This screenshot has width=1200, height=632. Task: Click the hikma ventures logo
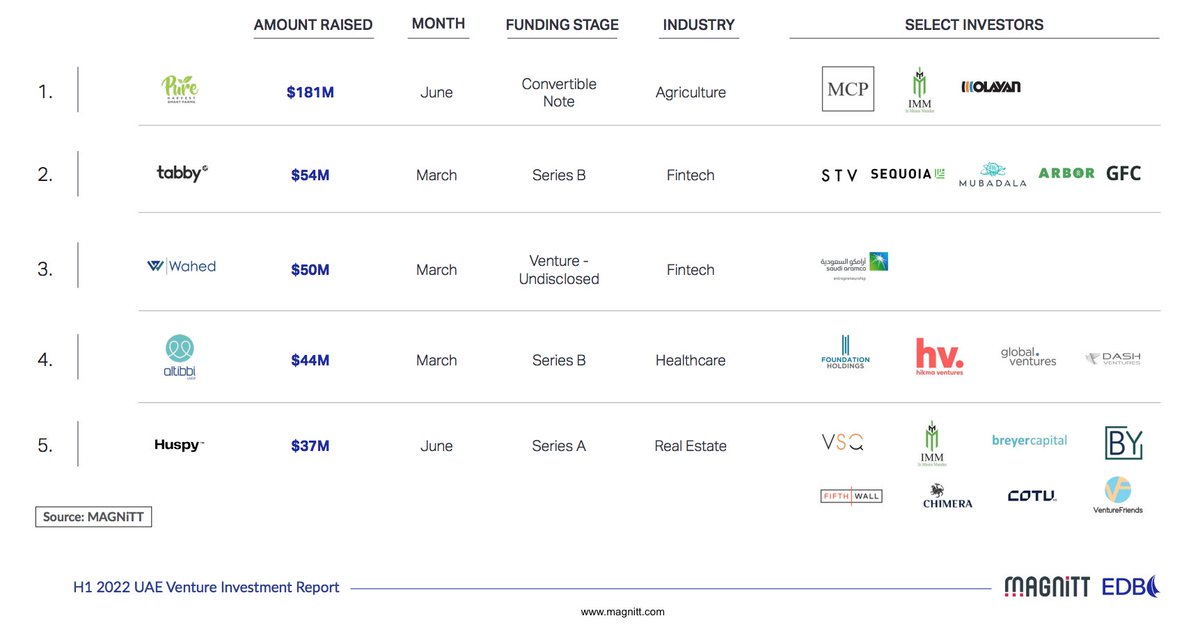(x=940, y=357)
